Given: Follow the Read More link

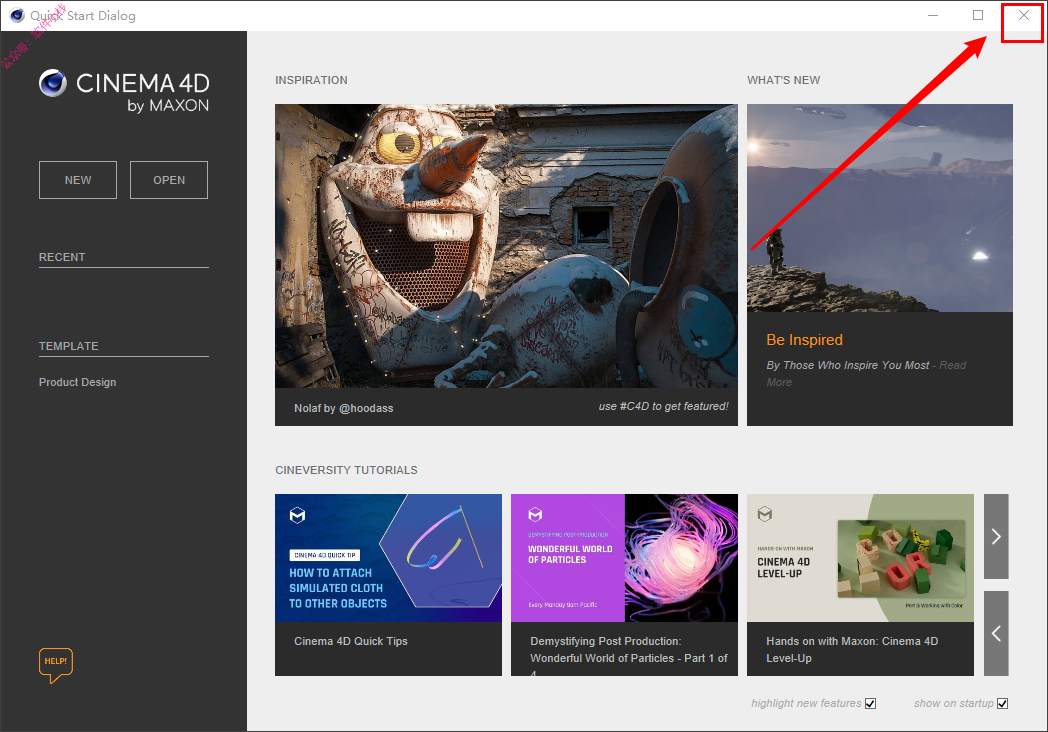Looking at the screenshot, I should (866, 374).
